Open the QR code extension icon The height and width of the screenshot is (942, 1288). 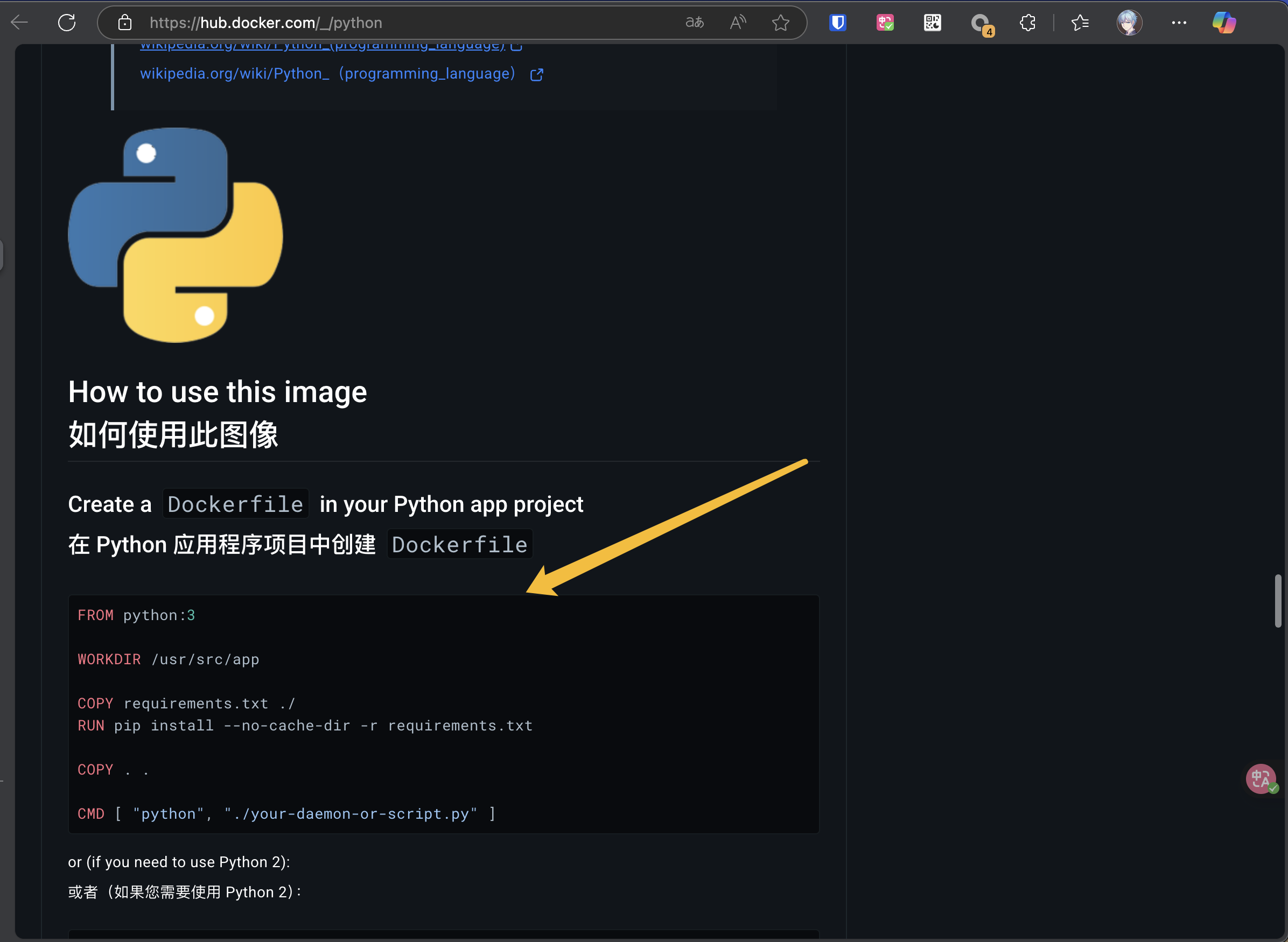932,23
